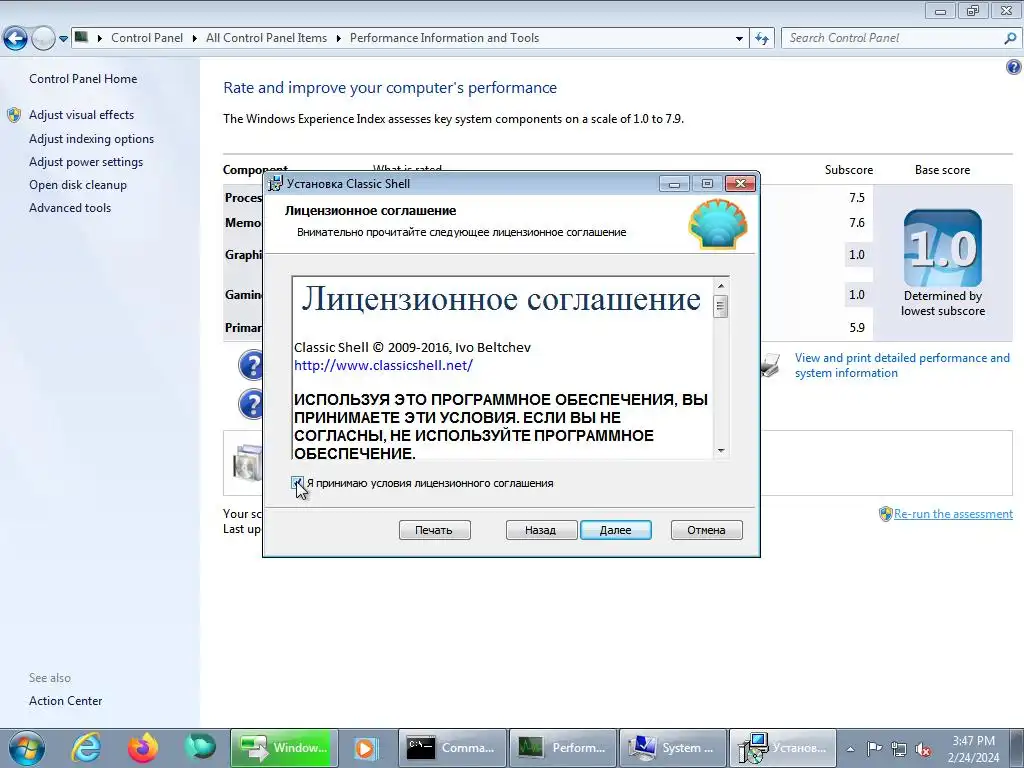Open the classicshell.net link in license text
Screen dimensions: 1024x768
pyautogui.click(x=383, y=365)
